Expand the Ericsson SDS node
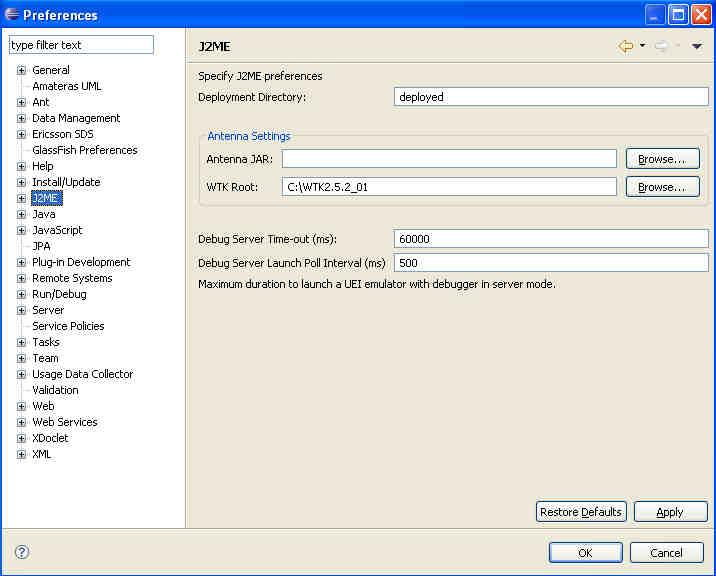This screenshot has width=716, height=576. pos(21,134)
